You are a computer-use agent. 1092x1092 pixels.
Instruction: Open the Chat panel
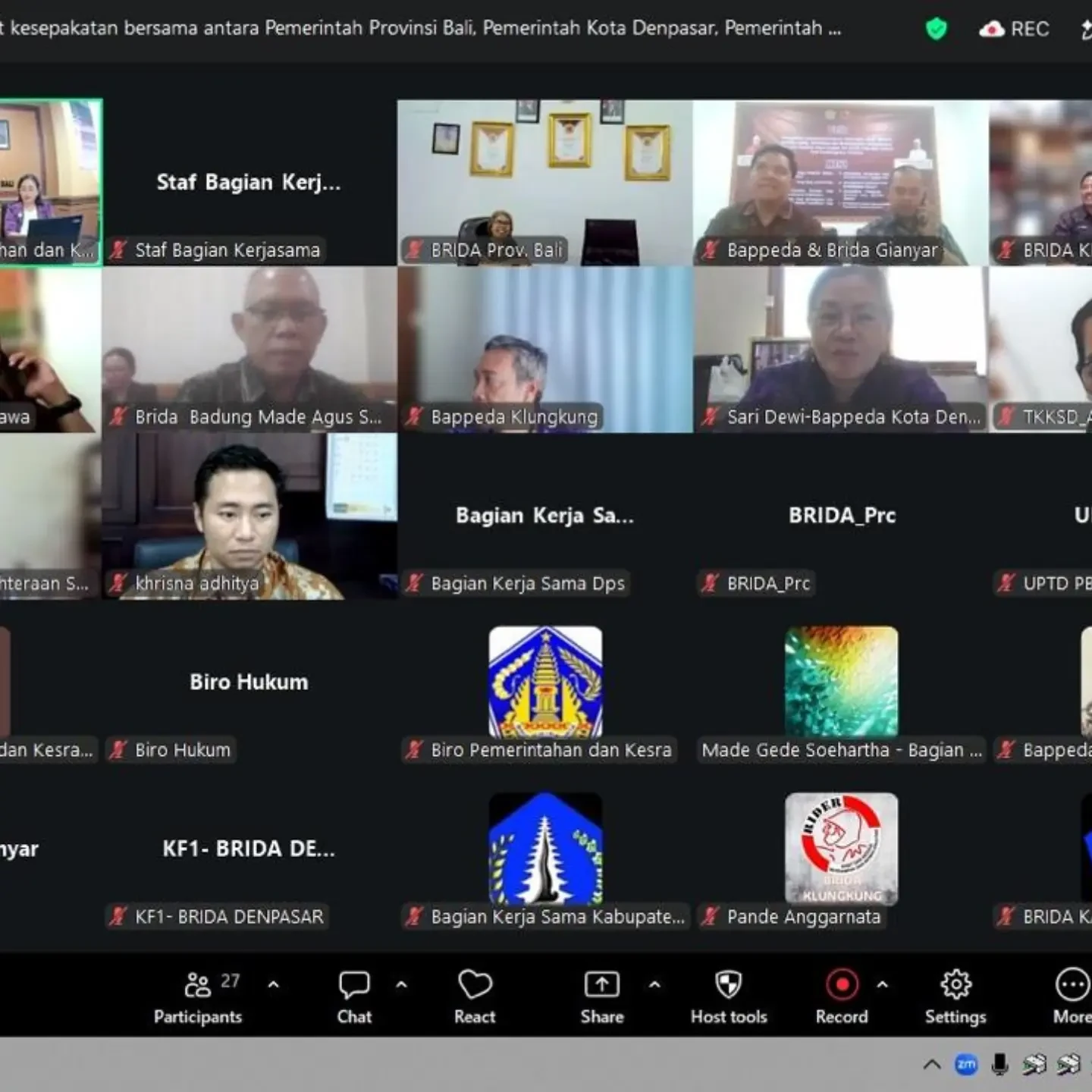click(x=354, y=998)
